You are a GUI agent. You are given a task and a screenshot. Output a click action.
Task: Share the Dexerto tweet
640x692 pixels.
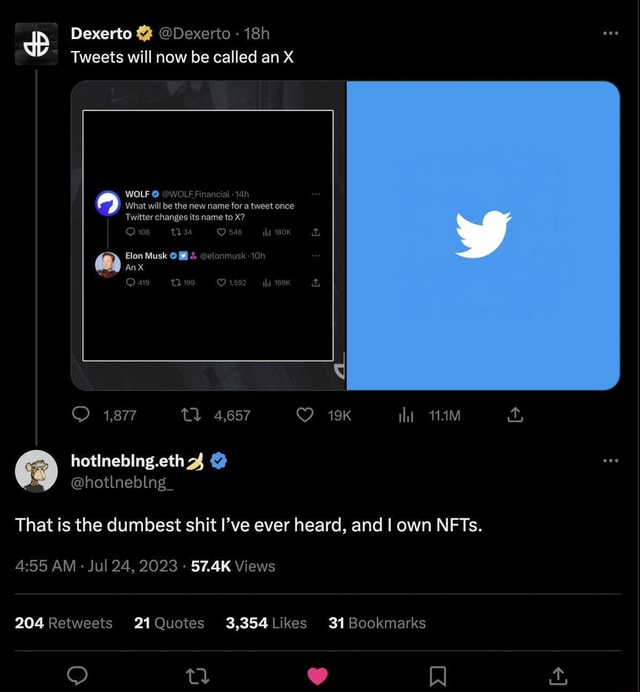click(516, 415)
